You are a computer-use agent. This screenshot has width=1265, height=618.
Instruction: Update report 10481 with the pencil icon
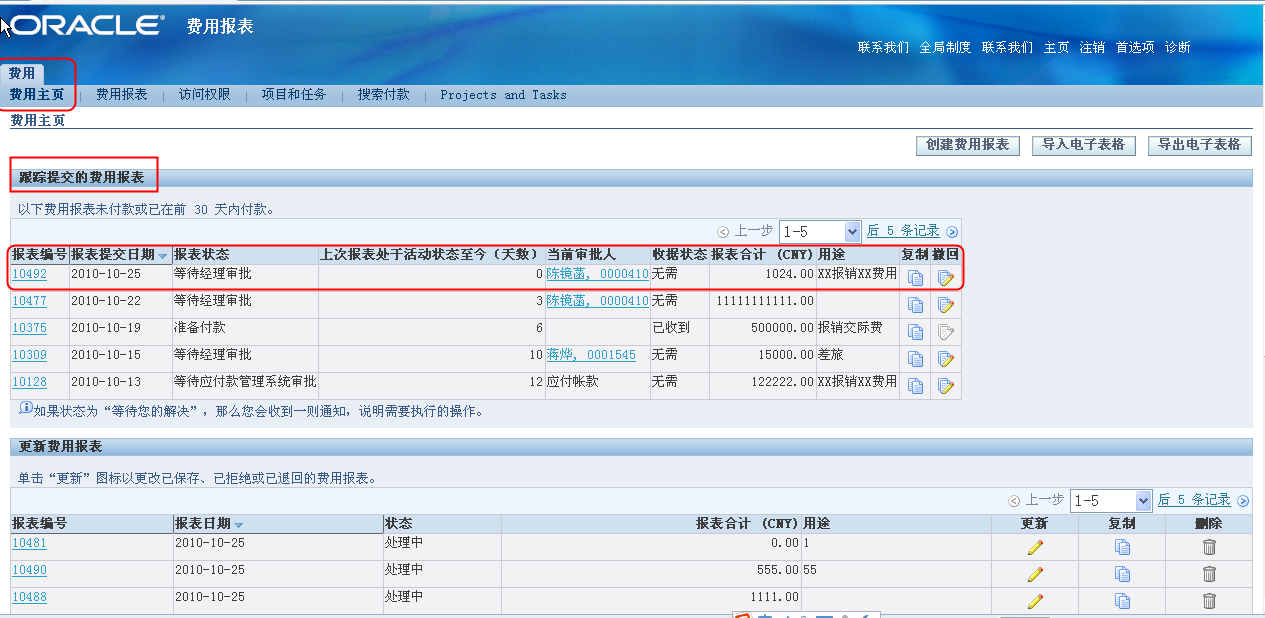[x=1036, y=546]
